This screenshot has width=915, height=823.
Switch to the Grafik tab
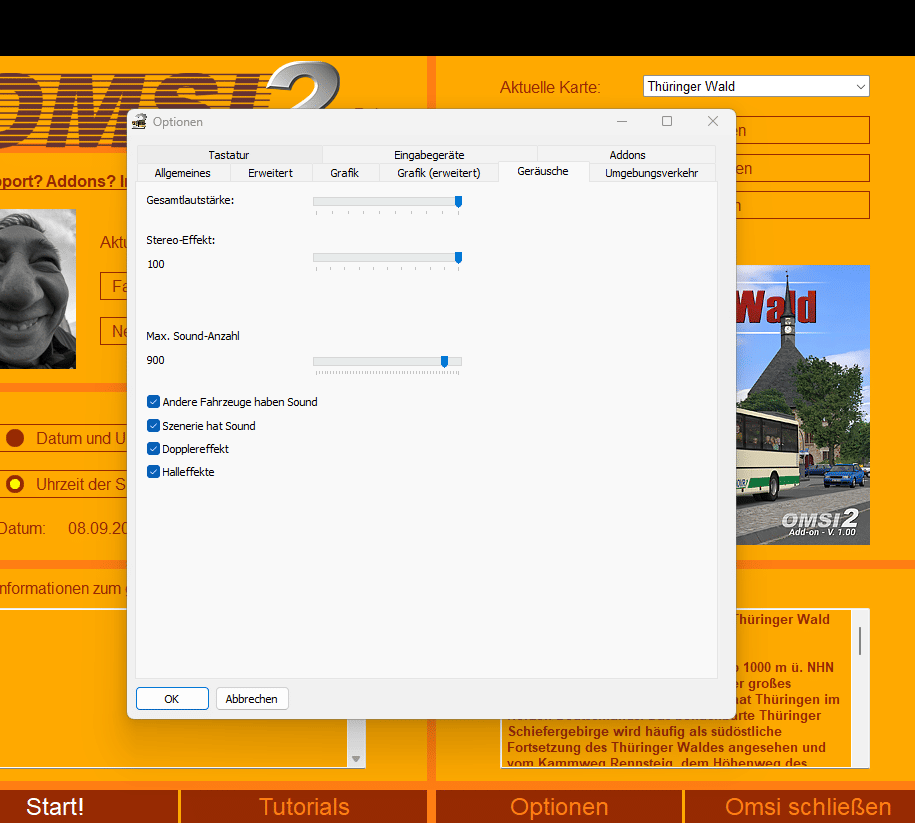point(344,173)
